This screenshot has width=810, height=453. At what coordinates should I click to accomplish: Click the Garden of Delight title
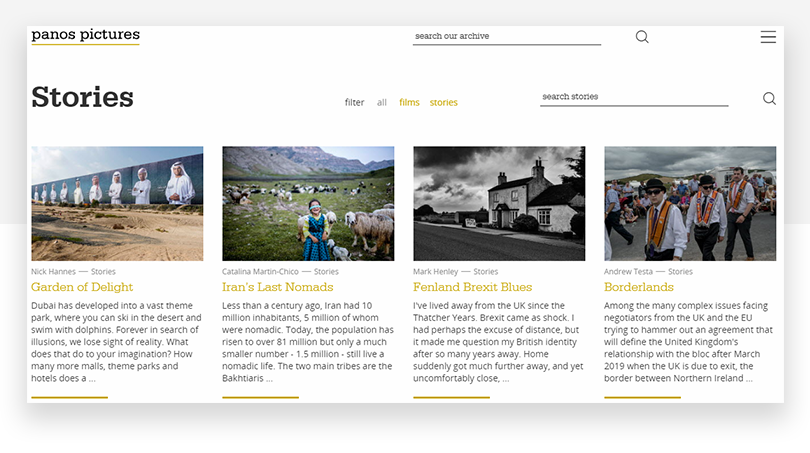tap(82, 287)
